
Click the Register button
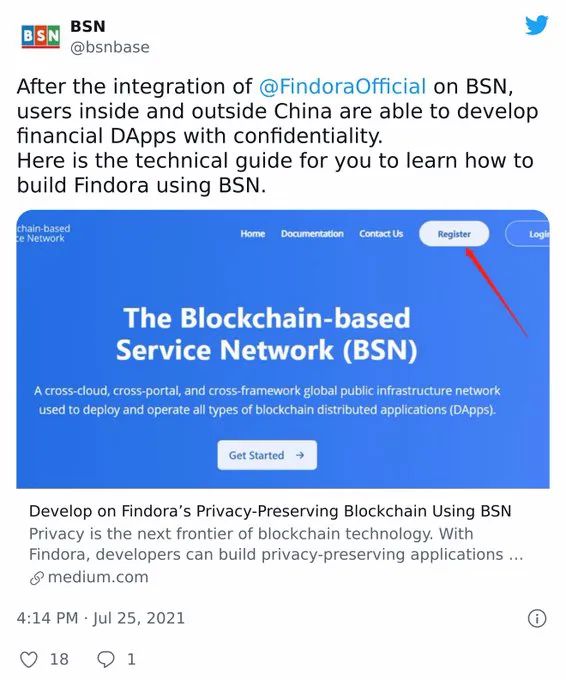tap(454, 234)
